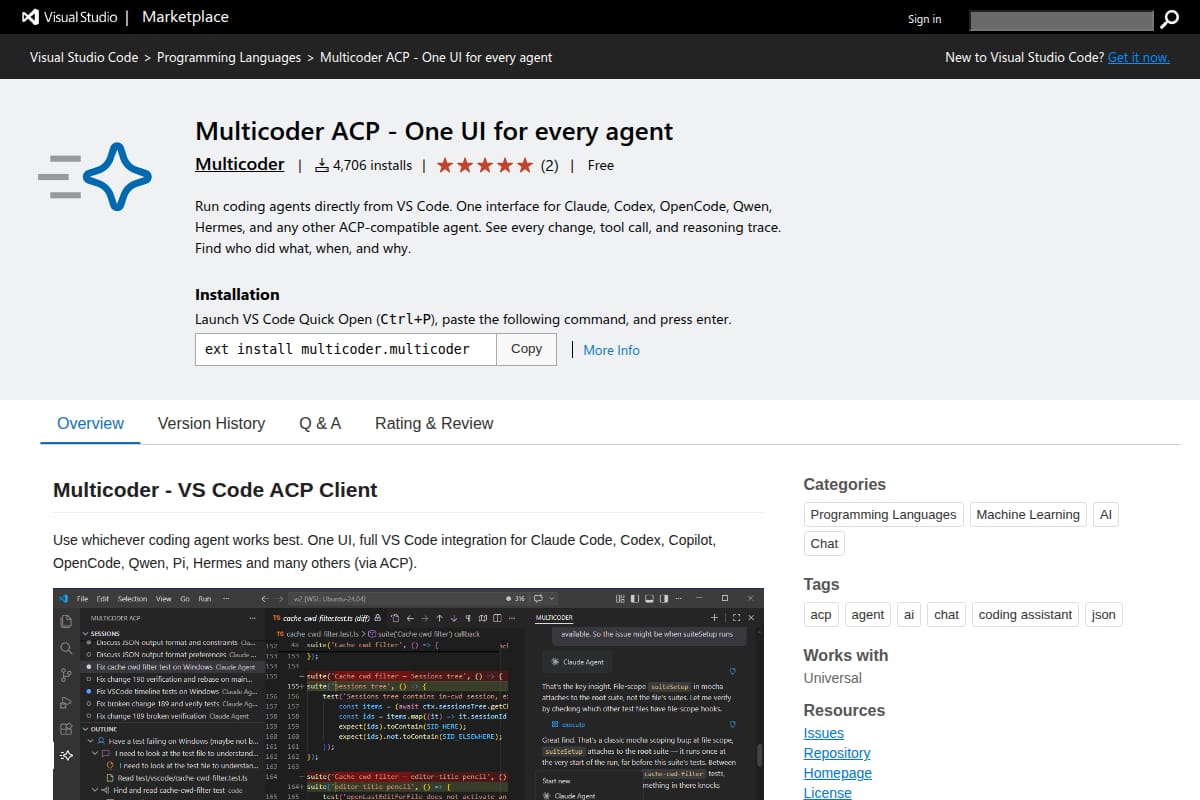Click the 'acp' tag
The height and width of the screenshot is (800, 1200).
[x=821, y=614]
